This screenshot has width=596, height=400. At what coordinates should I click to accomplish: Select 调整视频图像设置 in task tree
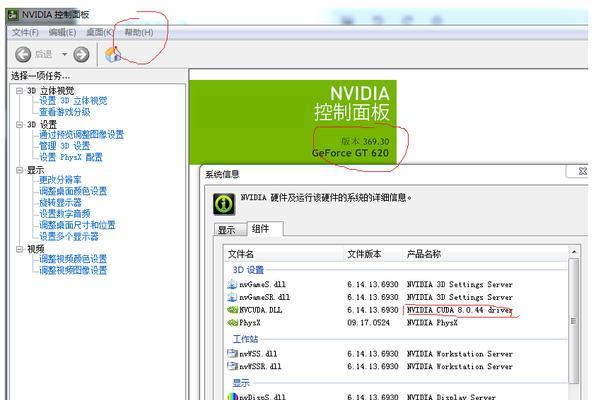click(x=73, y=270)
